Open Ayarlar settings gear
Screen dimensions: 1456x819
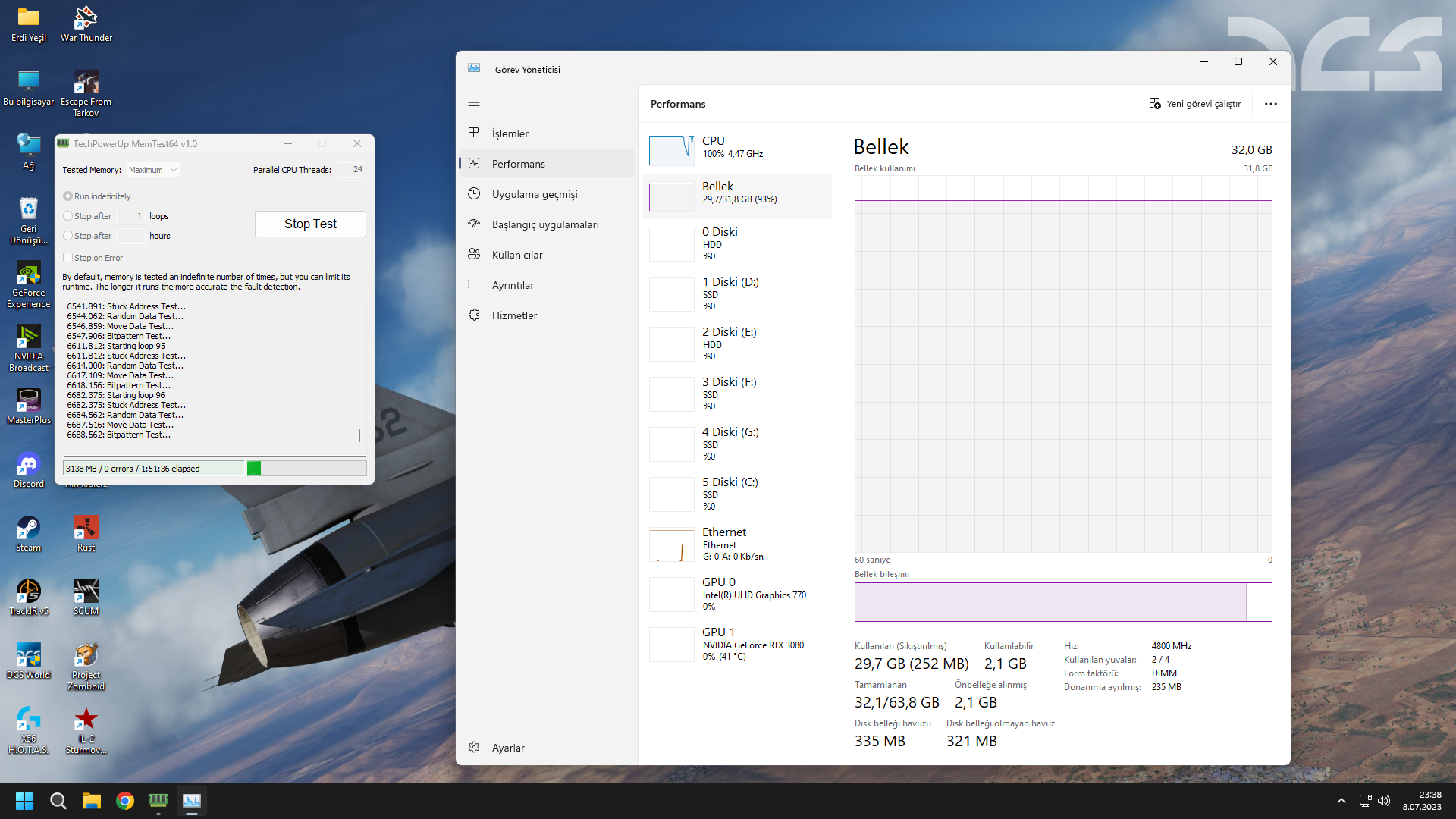tap(474, 747)
